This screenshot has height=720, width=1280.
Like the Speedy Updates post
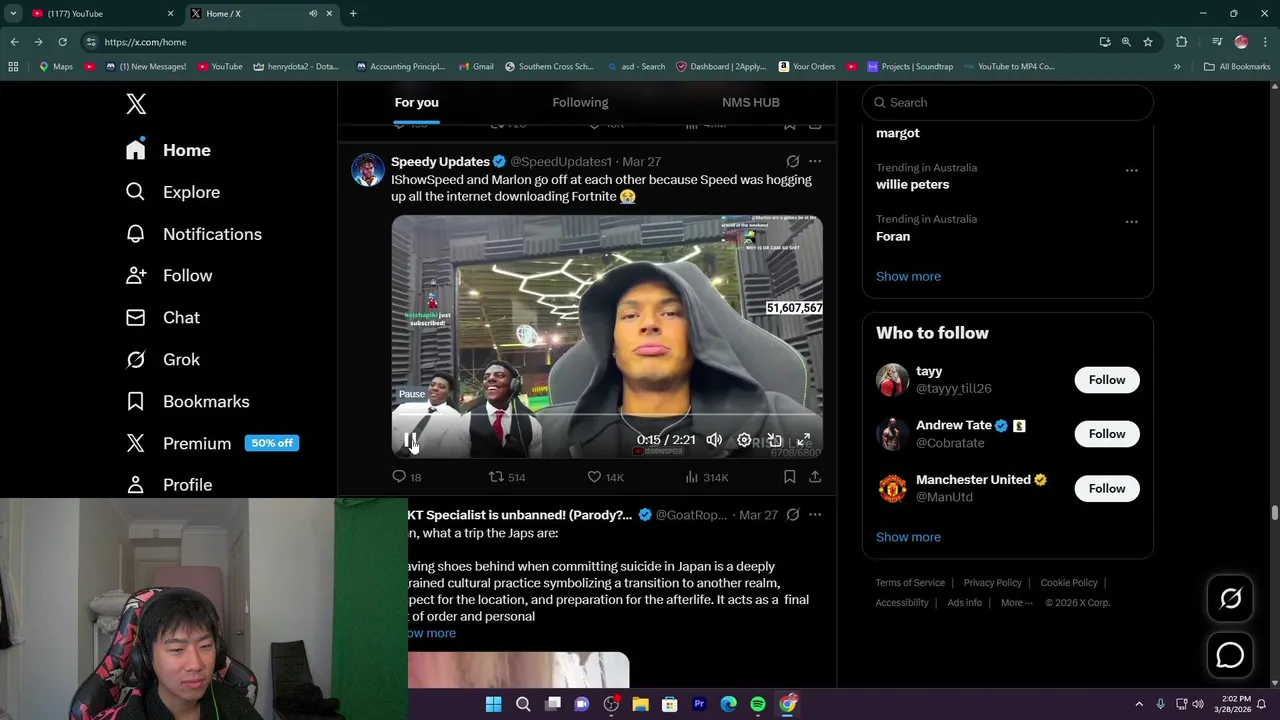coord(605,477)
